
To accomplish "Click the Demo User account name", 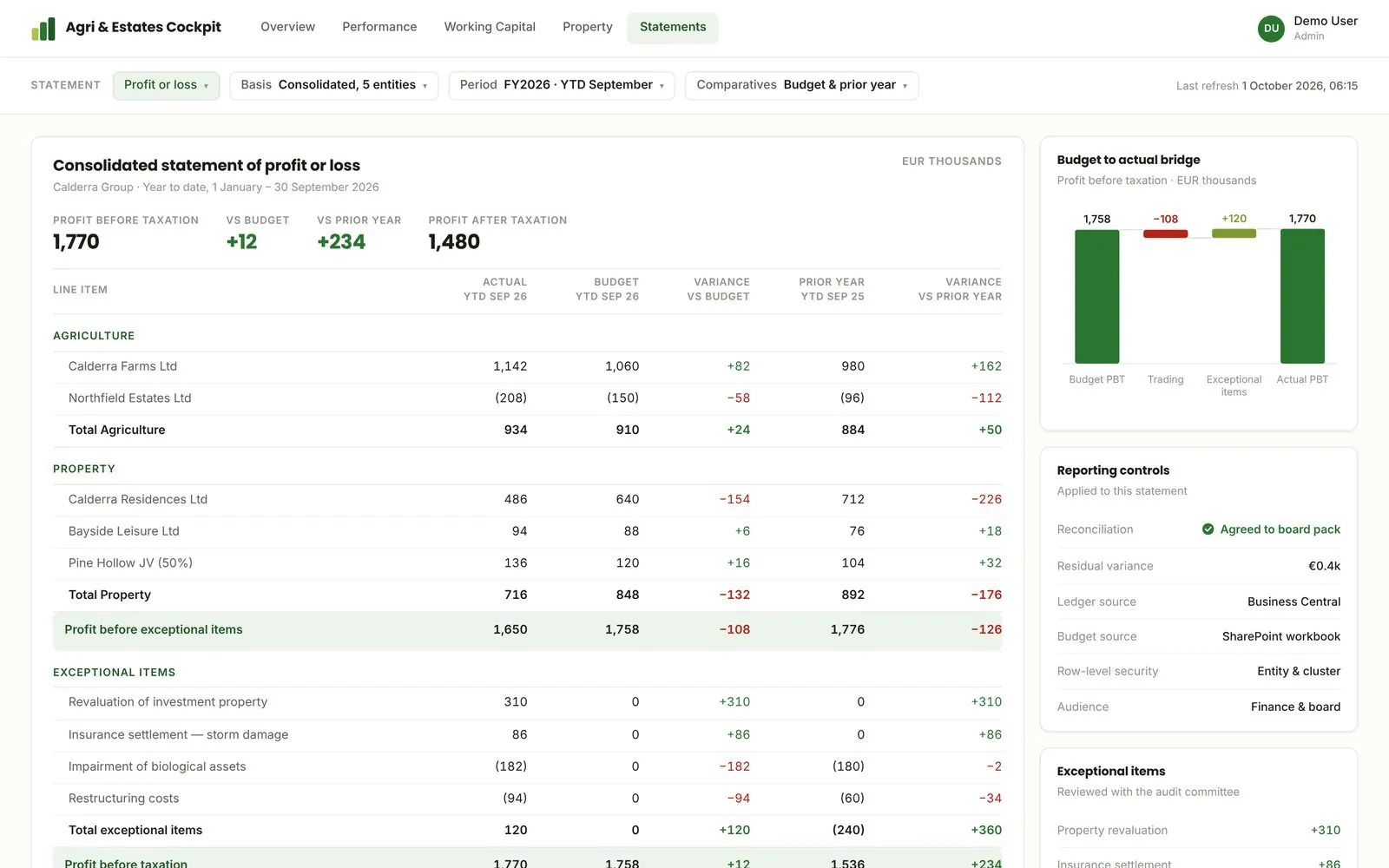I will coord(1325,21).
